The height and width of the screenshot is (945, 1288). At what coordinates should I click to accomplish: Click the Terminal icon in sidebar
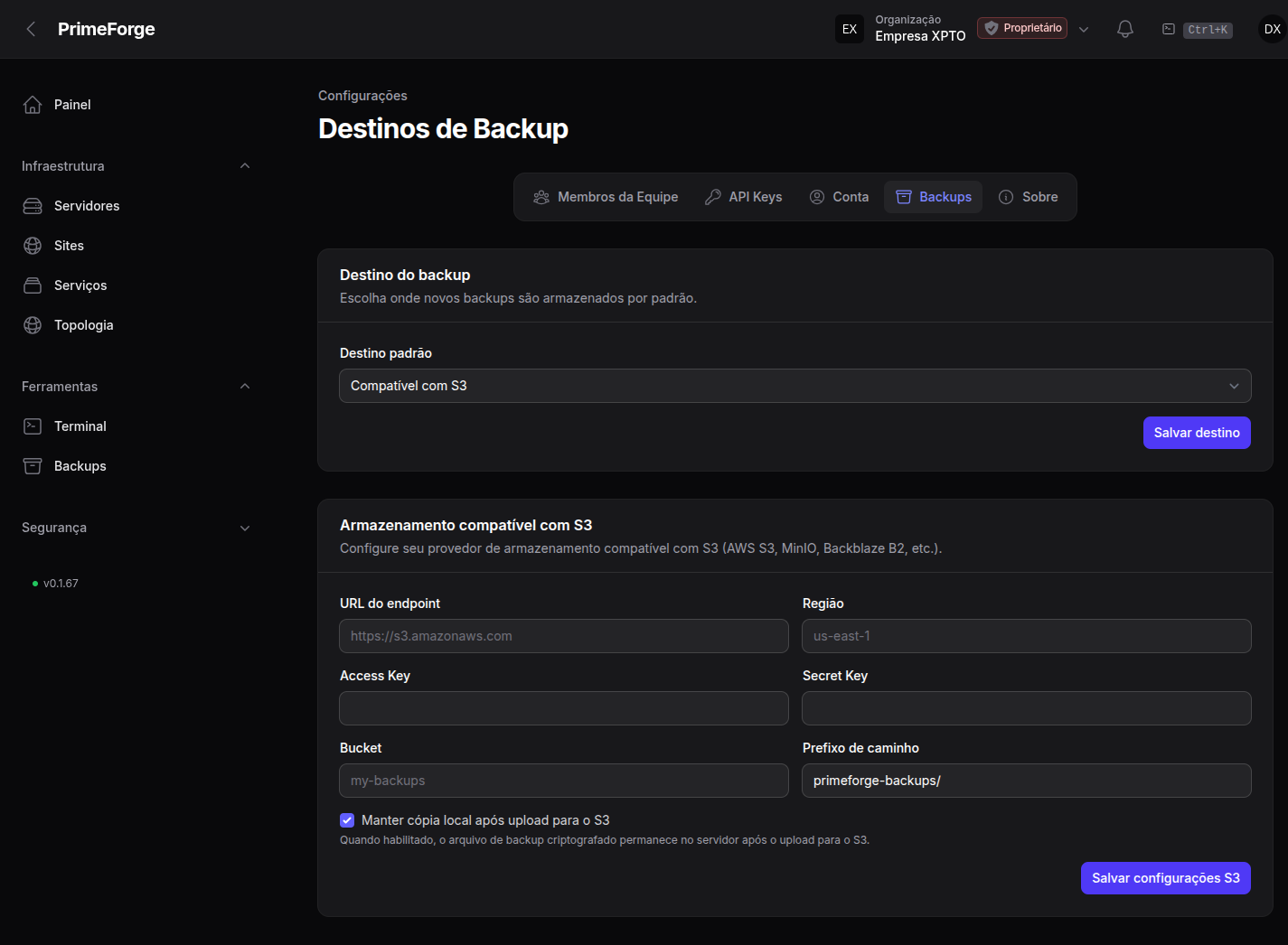pyautogui.click(x=33, y=426)
